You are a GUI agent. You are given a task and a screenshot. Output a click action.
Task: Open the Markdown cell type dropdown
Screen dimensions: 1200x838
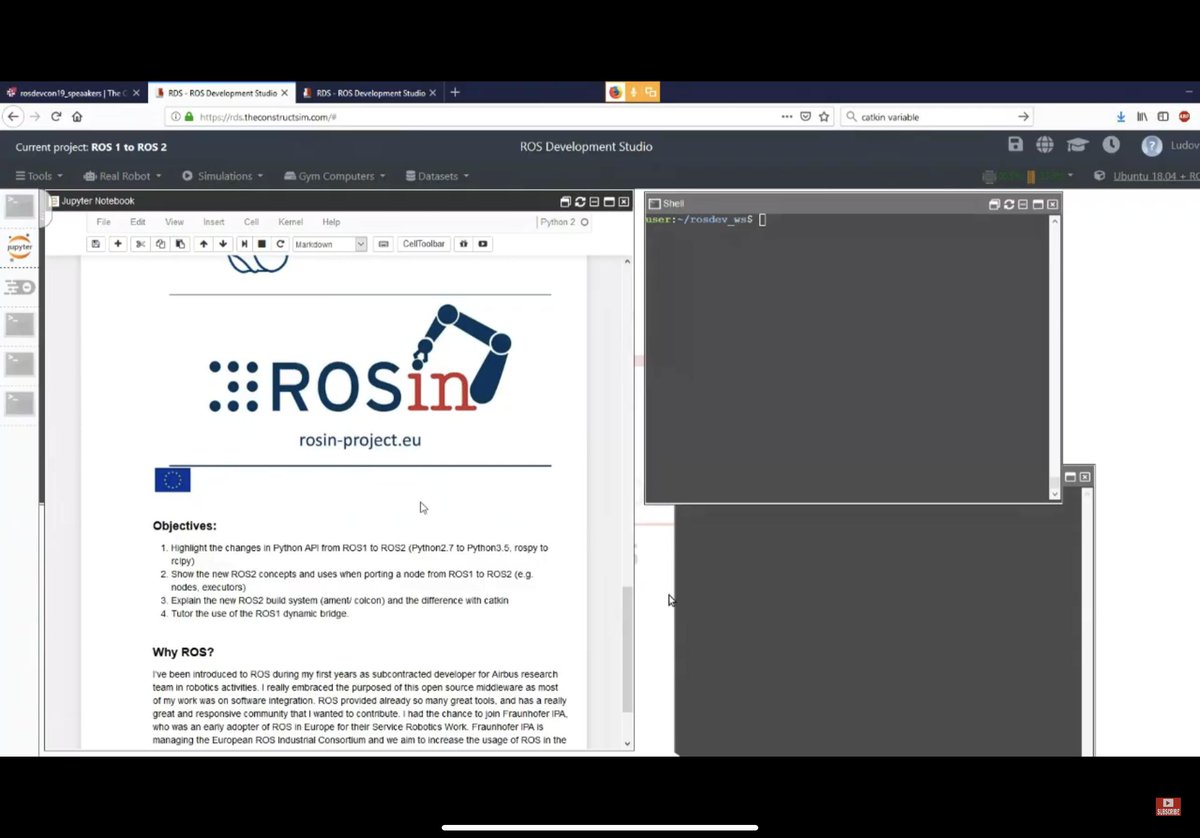coord(330,244)
